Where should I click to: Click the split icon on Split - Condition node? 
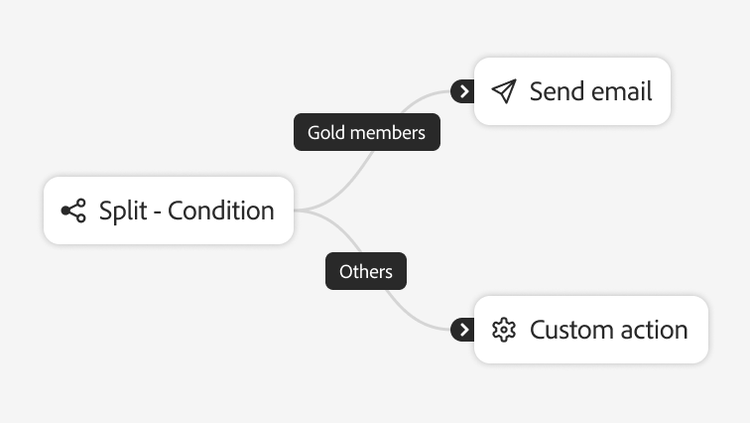pos(73,211)
